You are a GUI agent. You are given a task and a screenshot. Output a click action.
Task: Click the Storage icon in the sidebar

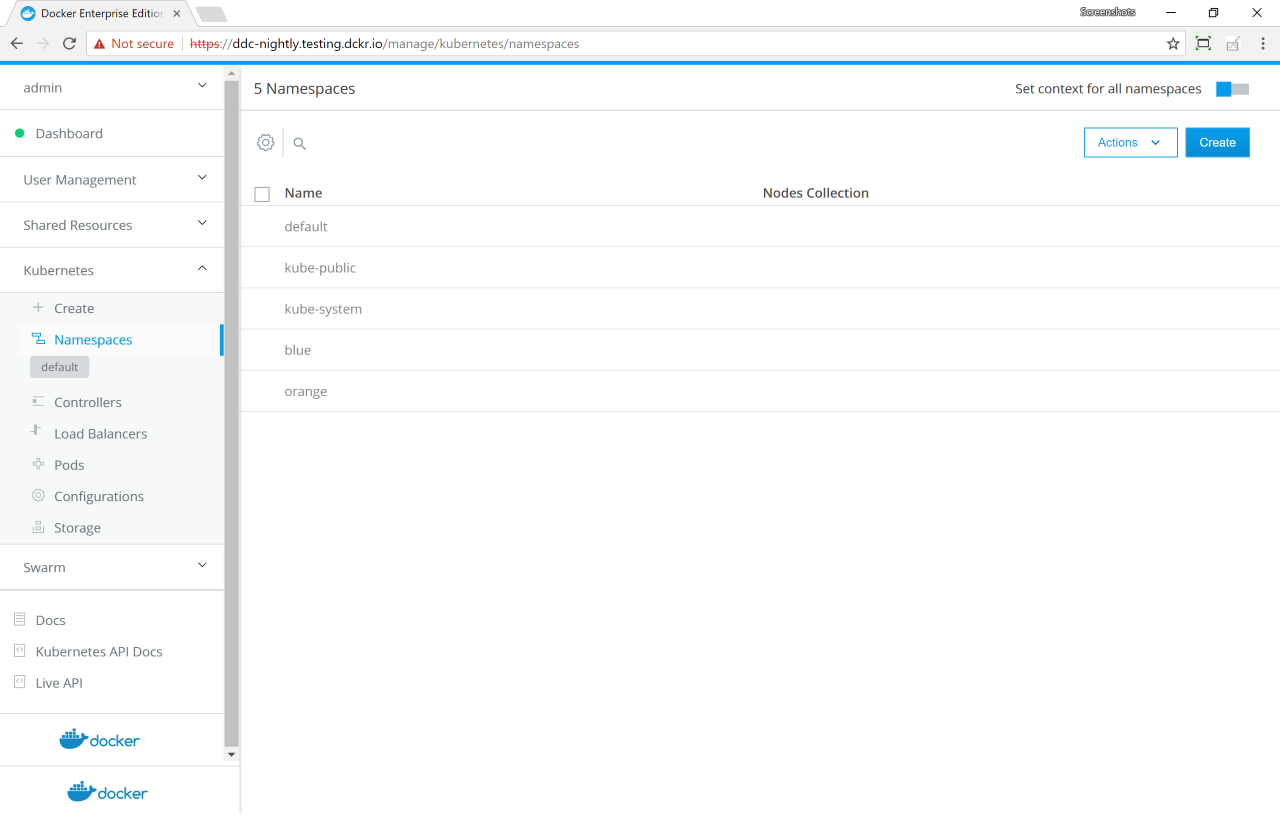click(38, 527)
